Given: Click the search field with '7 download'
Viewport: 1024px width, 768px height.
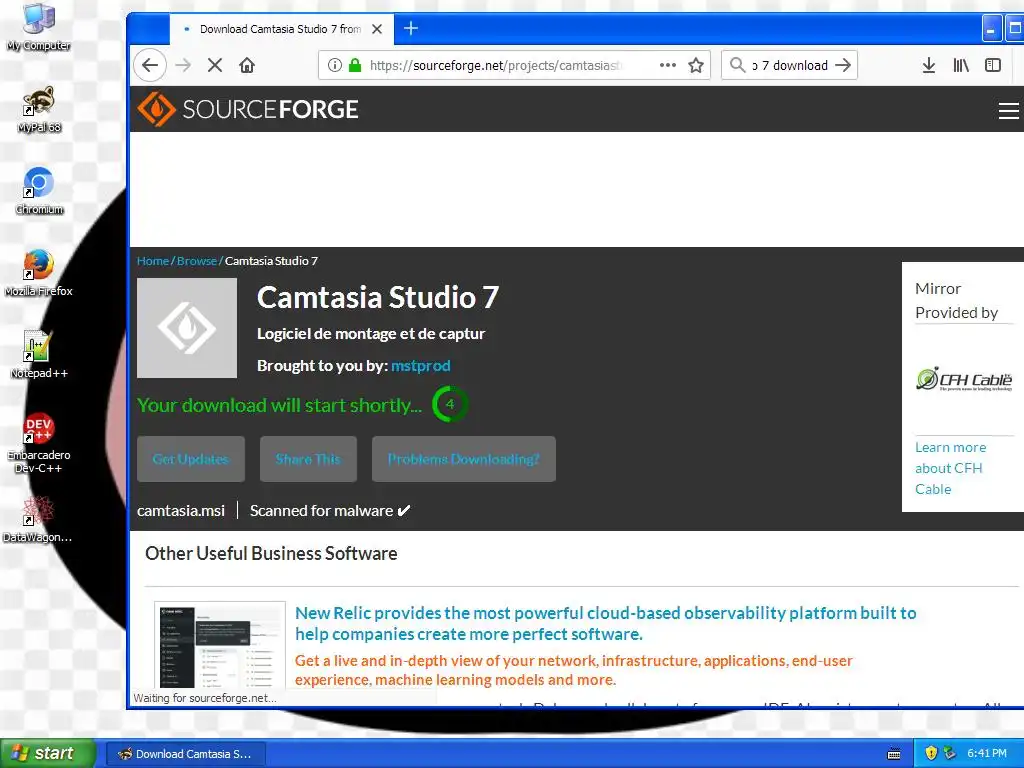Looking at the screenshot, I should (790, 65).
